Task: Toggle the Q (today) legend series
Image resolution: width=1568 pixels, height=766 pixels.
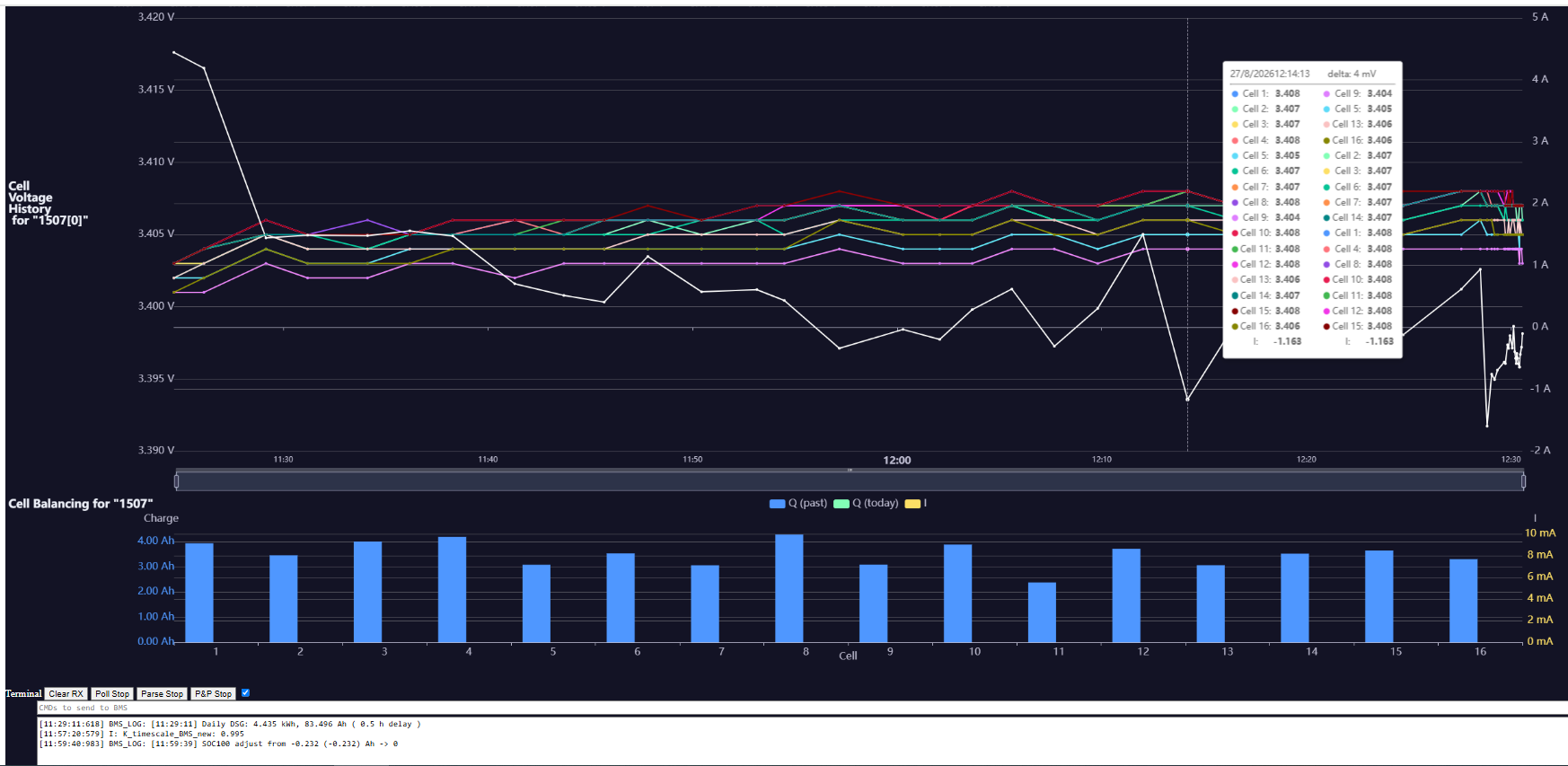Action: point(866,503)
